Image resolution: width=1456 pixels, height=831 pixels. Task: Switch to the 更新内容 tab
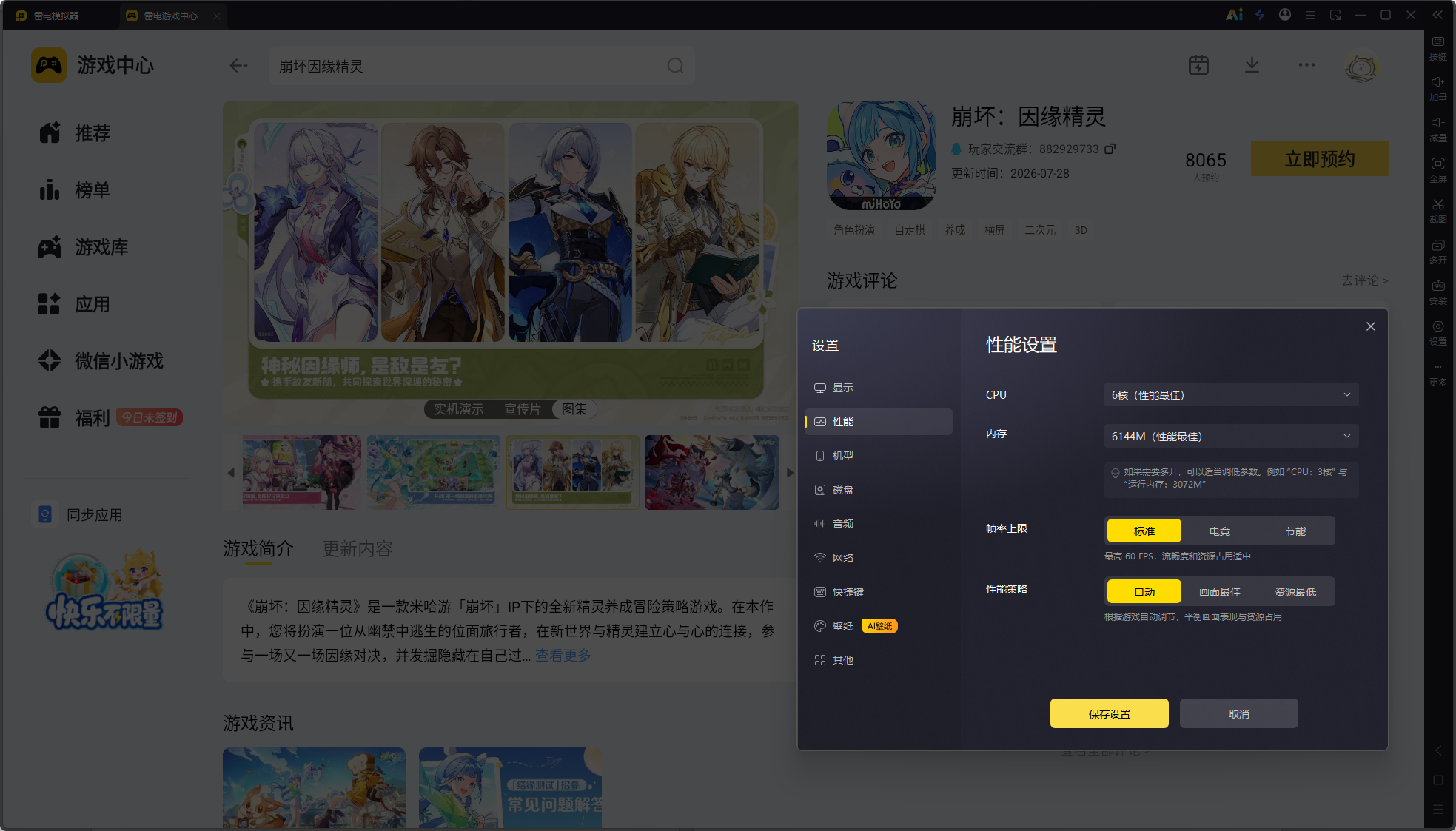[x=358, y=548]
